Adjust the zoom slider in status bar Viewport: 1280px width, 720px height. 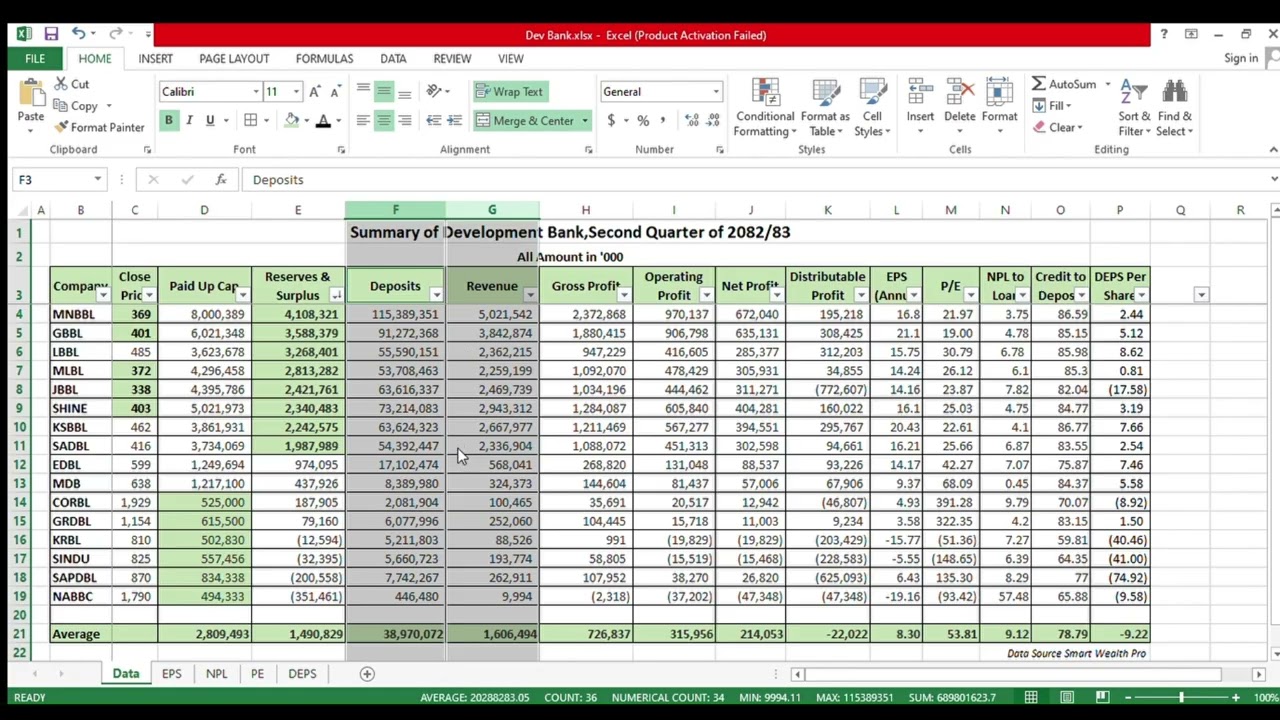(1181, 697)
